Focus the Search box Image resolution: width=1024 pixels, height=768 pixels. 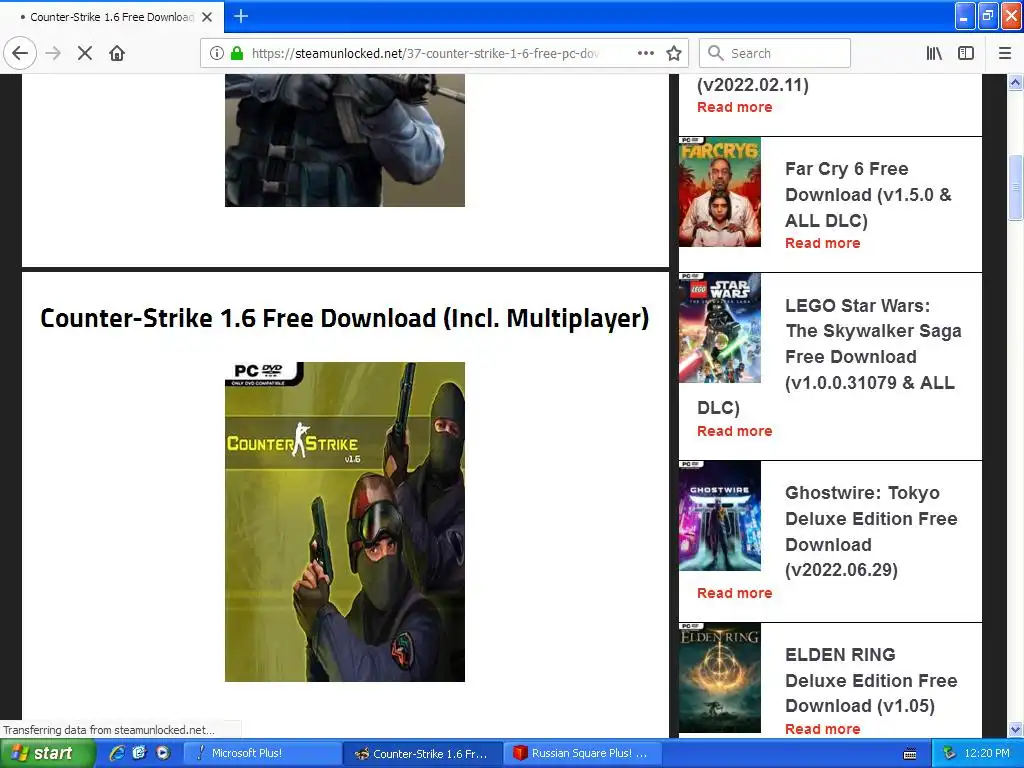click(x=775, y=53)
